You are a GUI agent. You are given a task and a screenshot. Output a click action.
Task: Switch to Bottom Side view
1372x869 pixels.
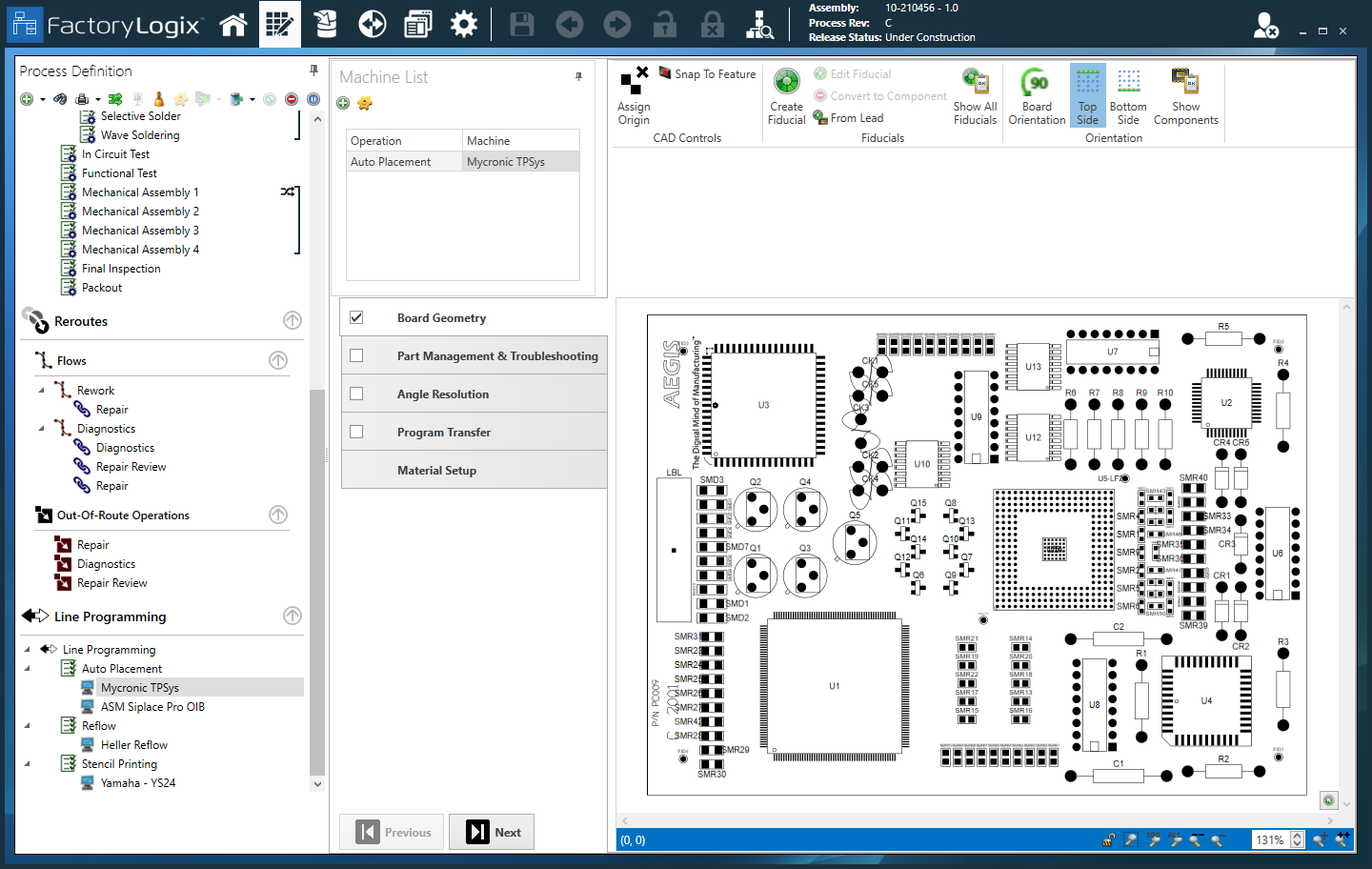(1128, 95)
